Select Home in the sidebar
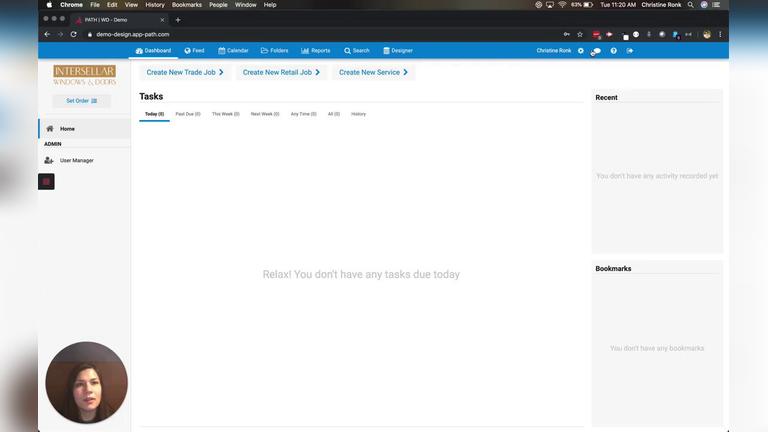Image resolution: width=768 pixels, height=432 pixels. [x=84, y=129]
